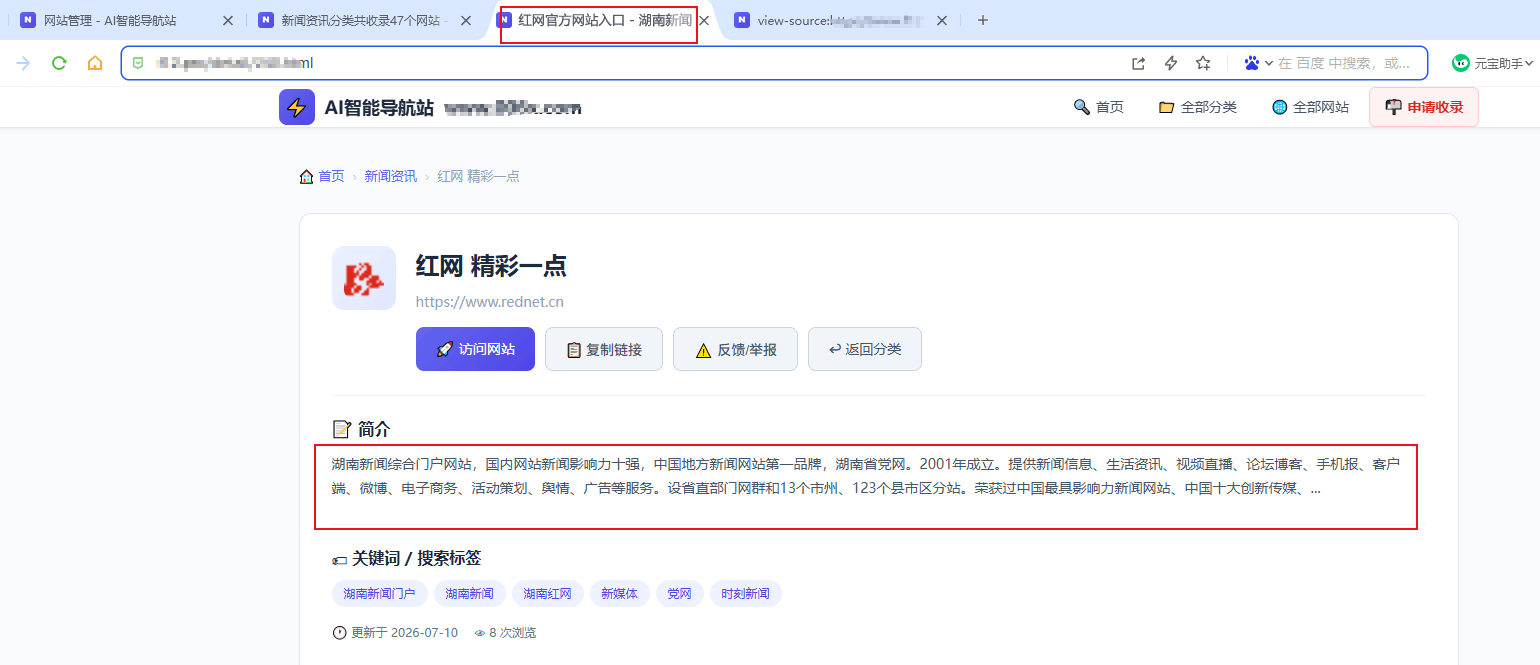The width and height of the screenshot is (1540, 665).
Task: Select the 湖南红网 tag
Action: coord(548,593)
